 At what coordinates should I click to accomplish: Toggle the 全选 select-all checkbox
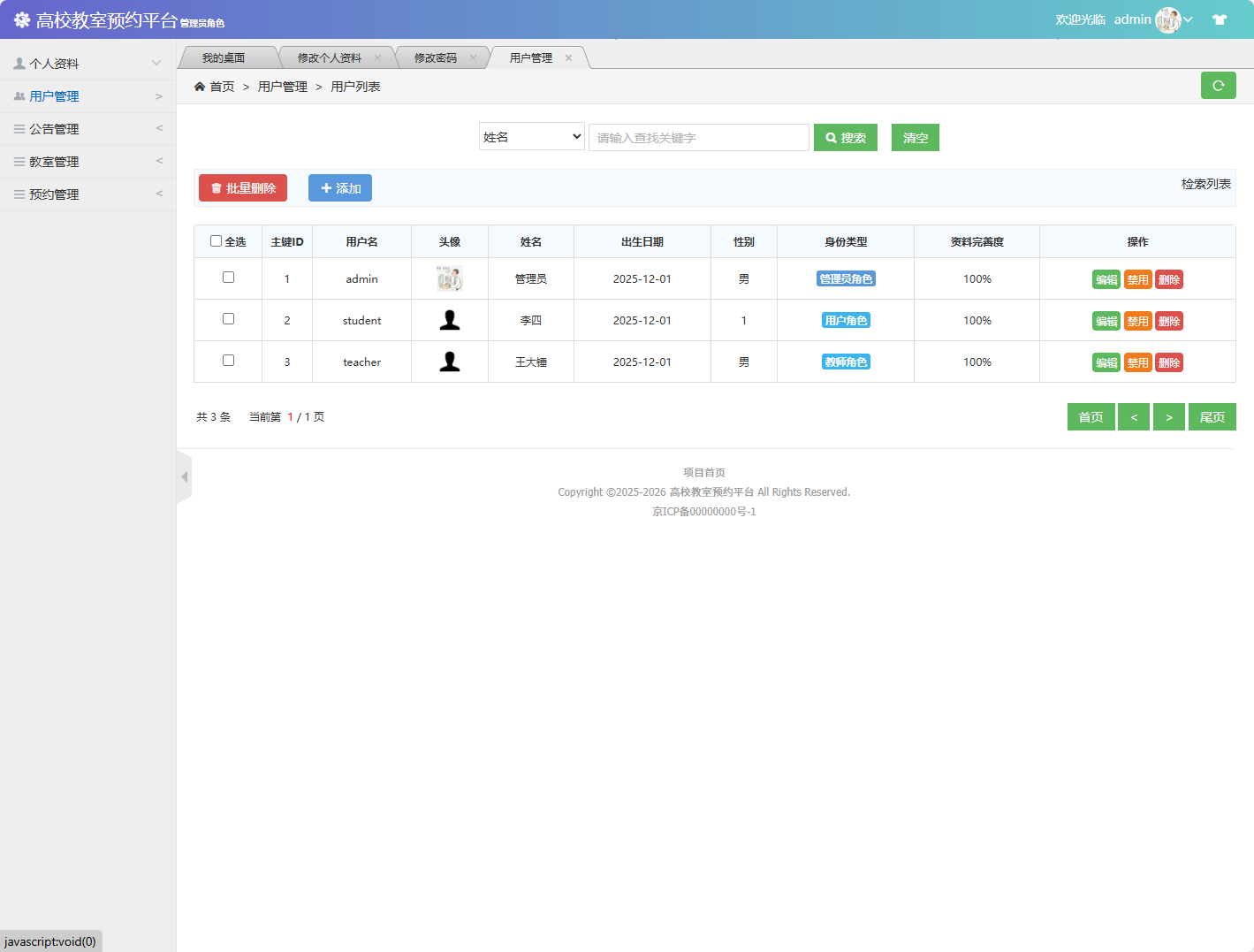pos(216,241)
